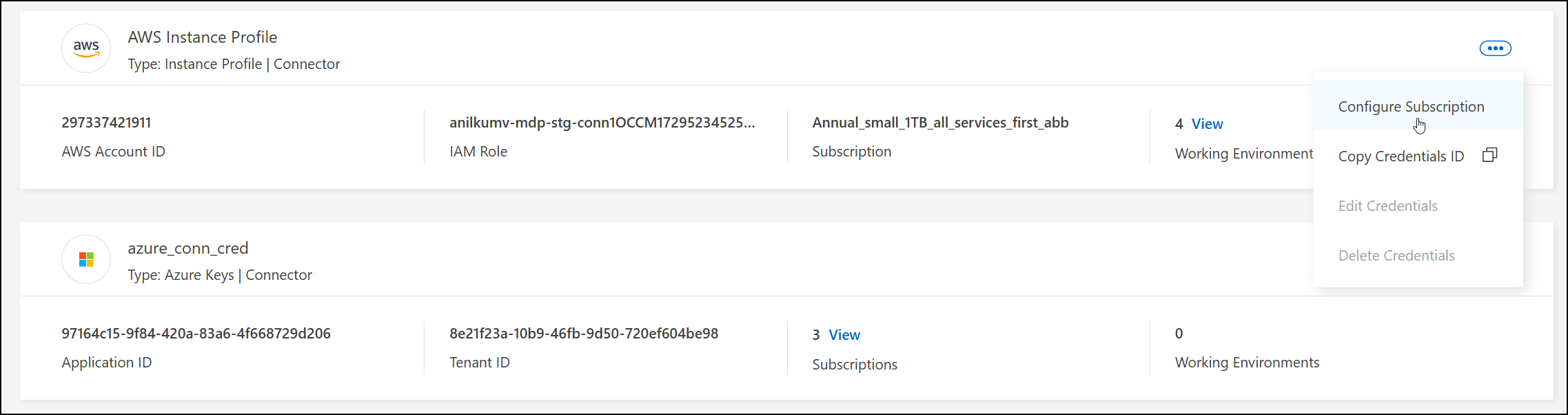Click the Annual_small_1TB_all_services_first_abb subscription name
The width and height of the screenshot is (1568, 415).
940,123
